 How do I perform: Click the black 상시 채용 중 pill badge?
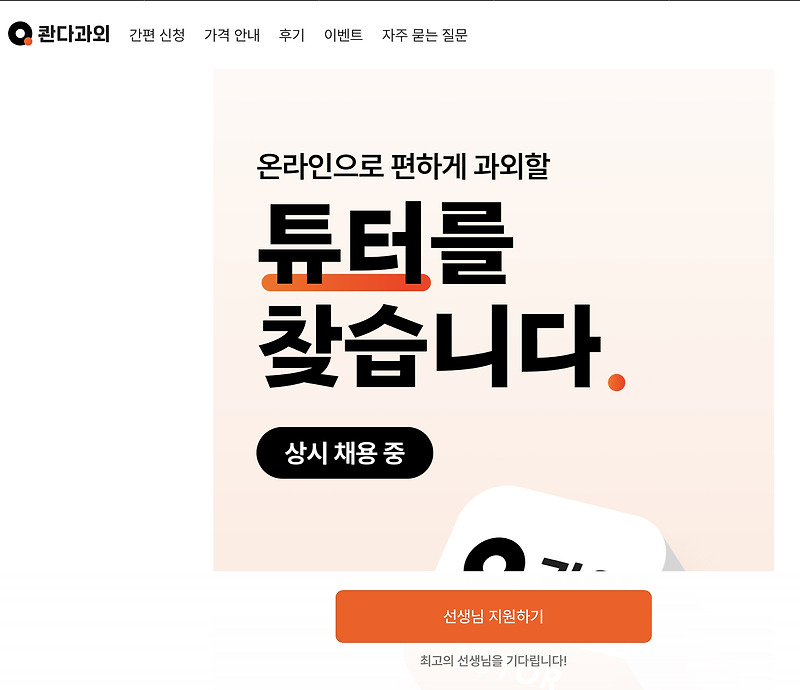click(x=344, y=453)
